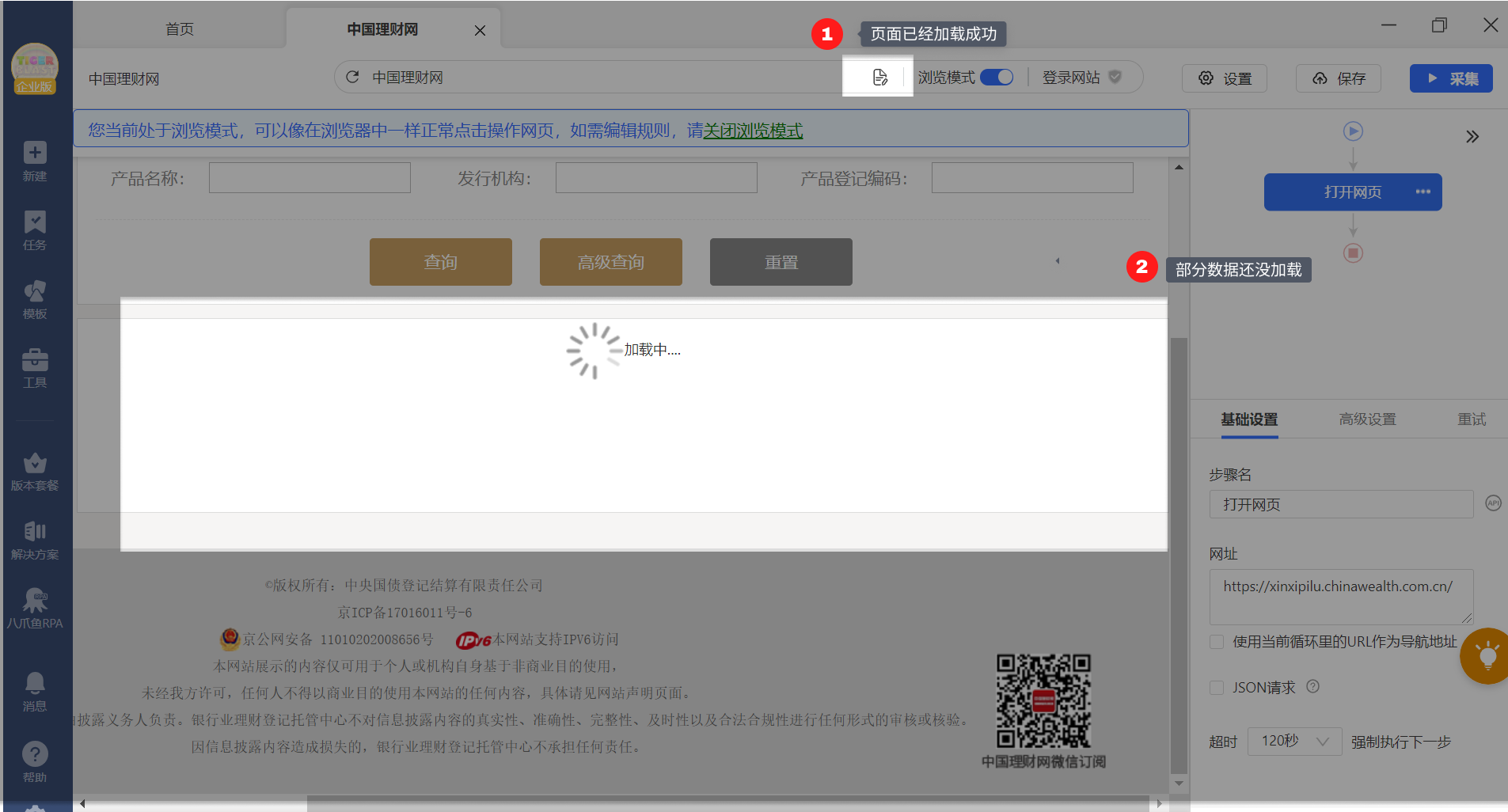
Task: Click the workflow end stop node
Action: pyautogui.click(x=1353, y=253)
